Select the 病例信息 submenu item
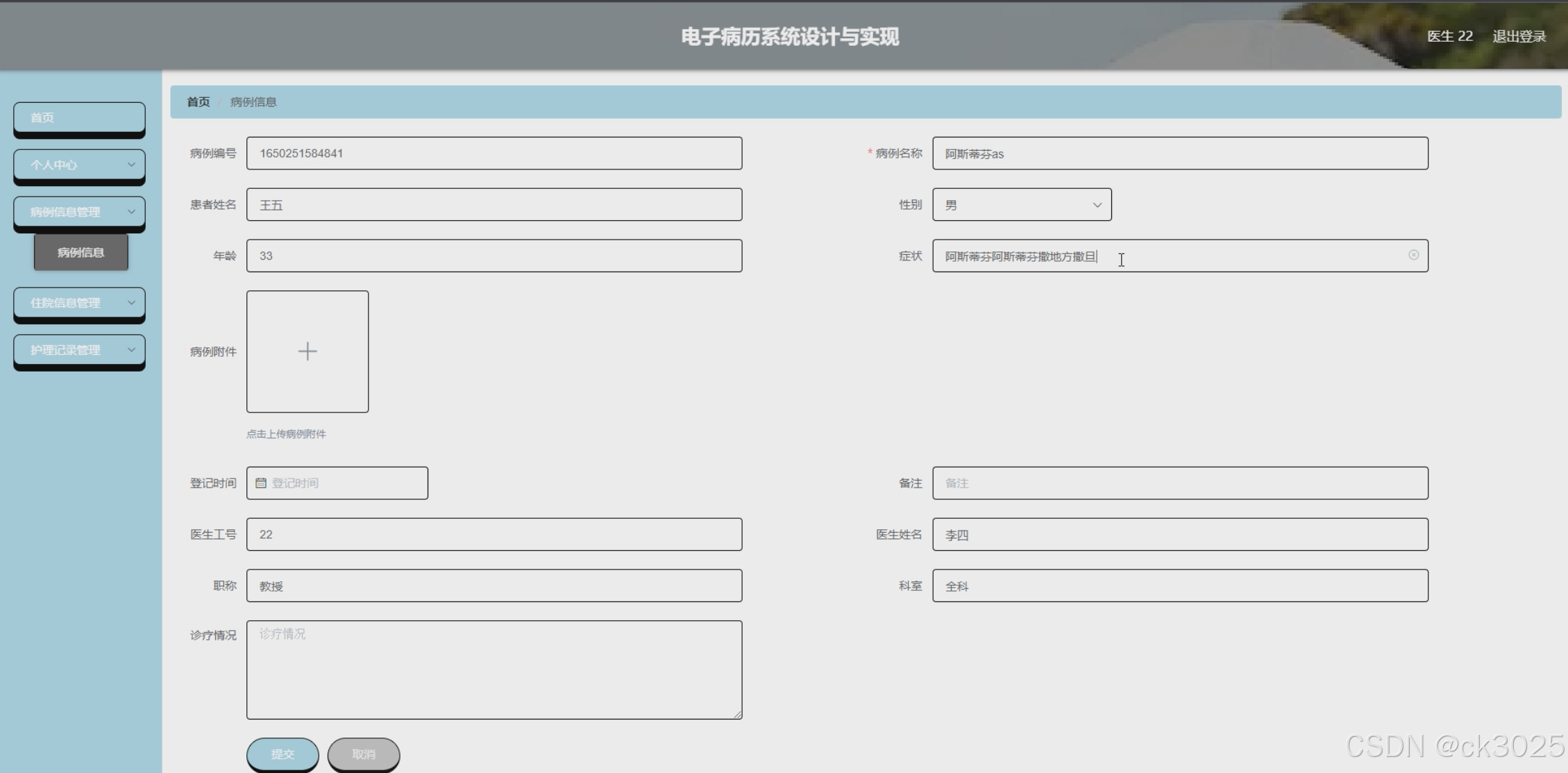This screenshot has width=1568, height=773. [81, 252]
